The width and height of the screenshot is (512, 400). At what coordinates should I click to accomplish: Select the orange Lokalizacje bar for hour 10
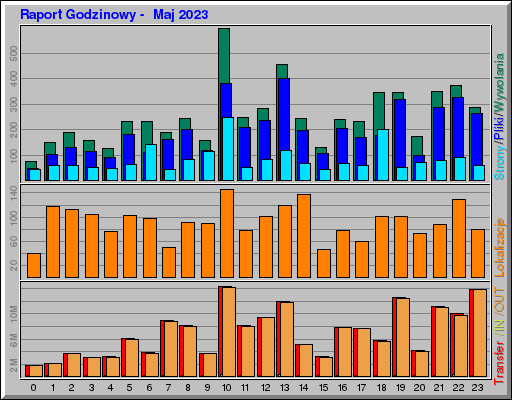pos(227,233)
